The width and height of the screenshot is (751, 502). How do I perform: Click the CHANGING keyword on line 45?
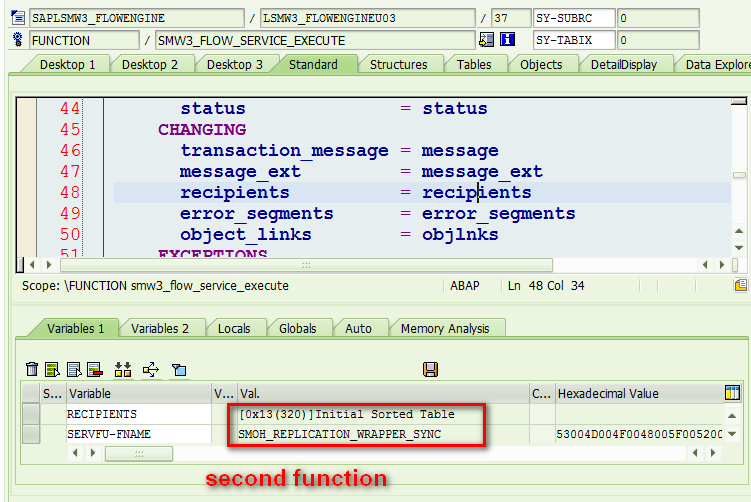[202, 130]
